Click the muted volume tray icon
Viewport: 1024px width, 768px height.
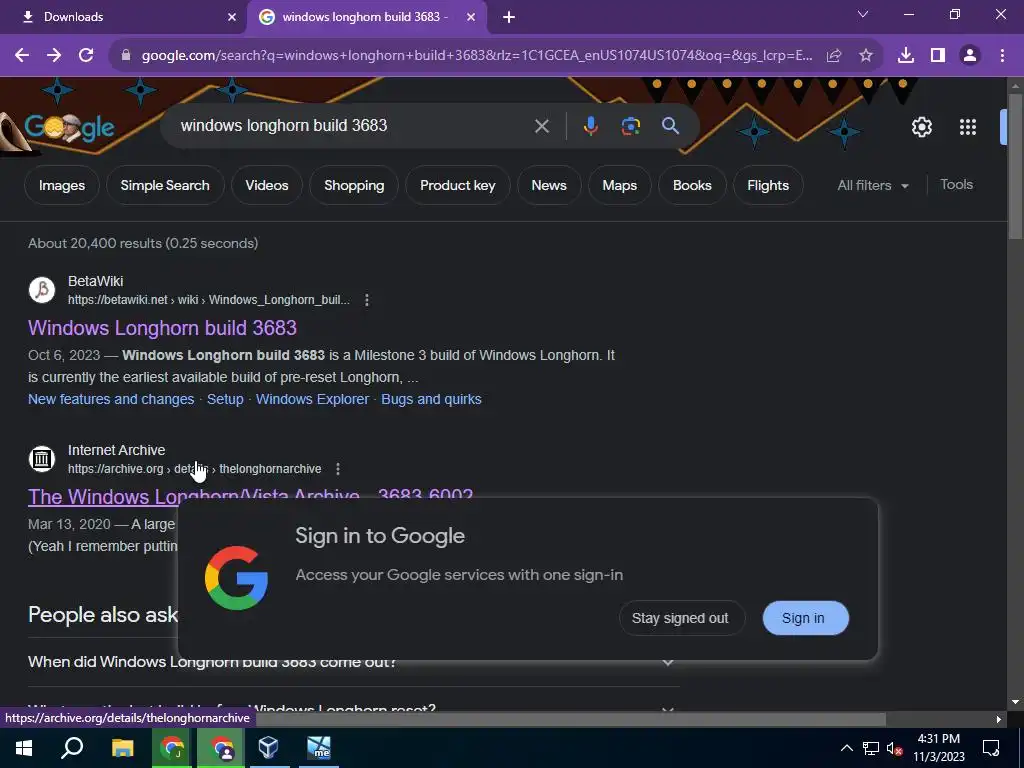click(895, 748)
